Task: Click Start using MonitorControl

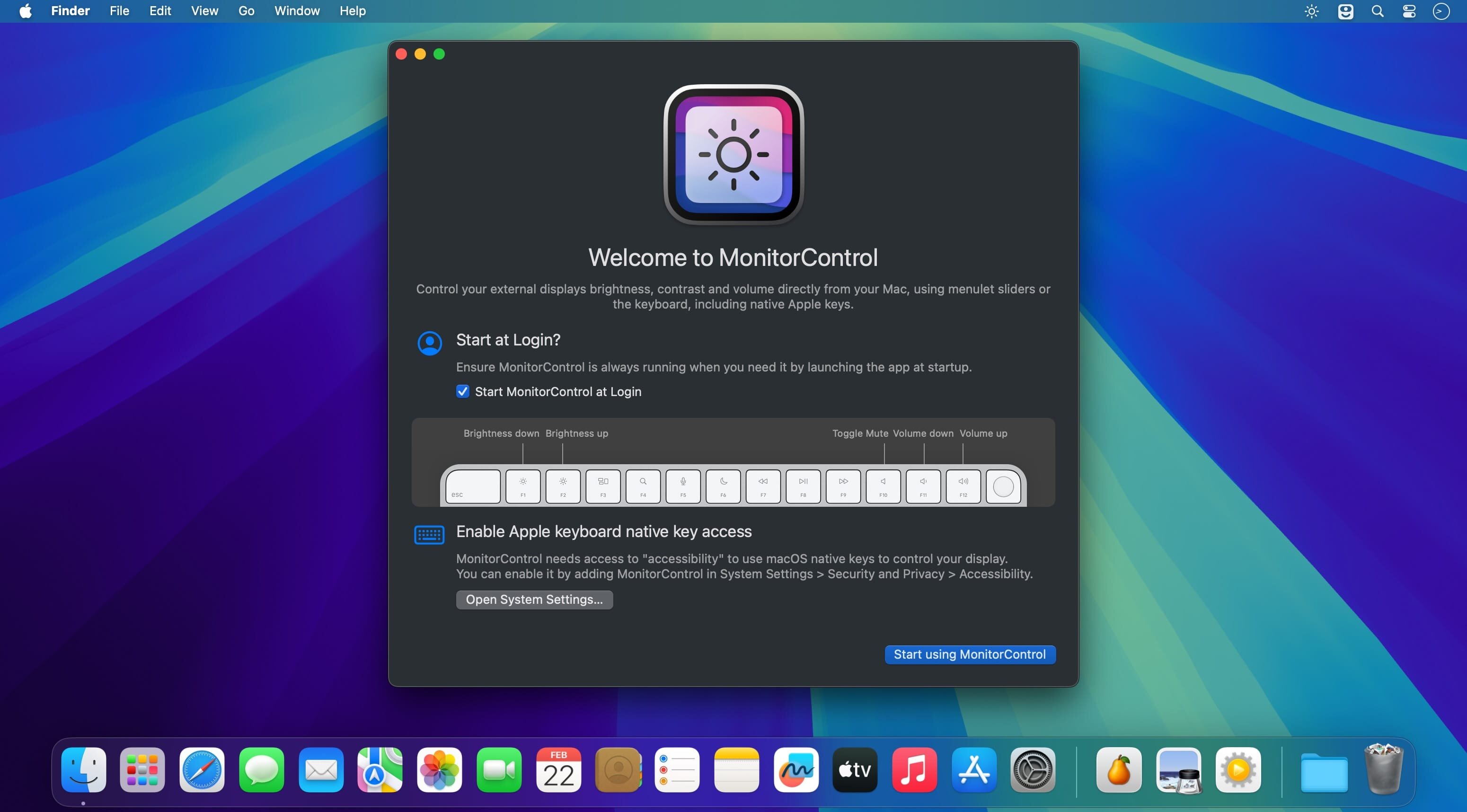Action: pos(969,654)
